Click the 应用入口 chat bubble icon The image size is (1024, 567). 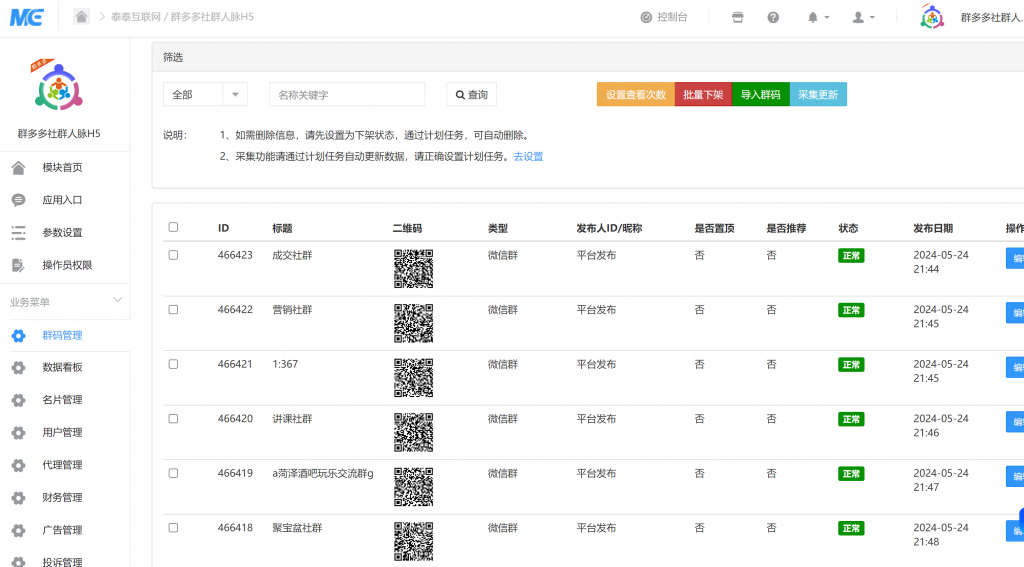[18, 200]
